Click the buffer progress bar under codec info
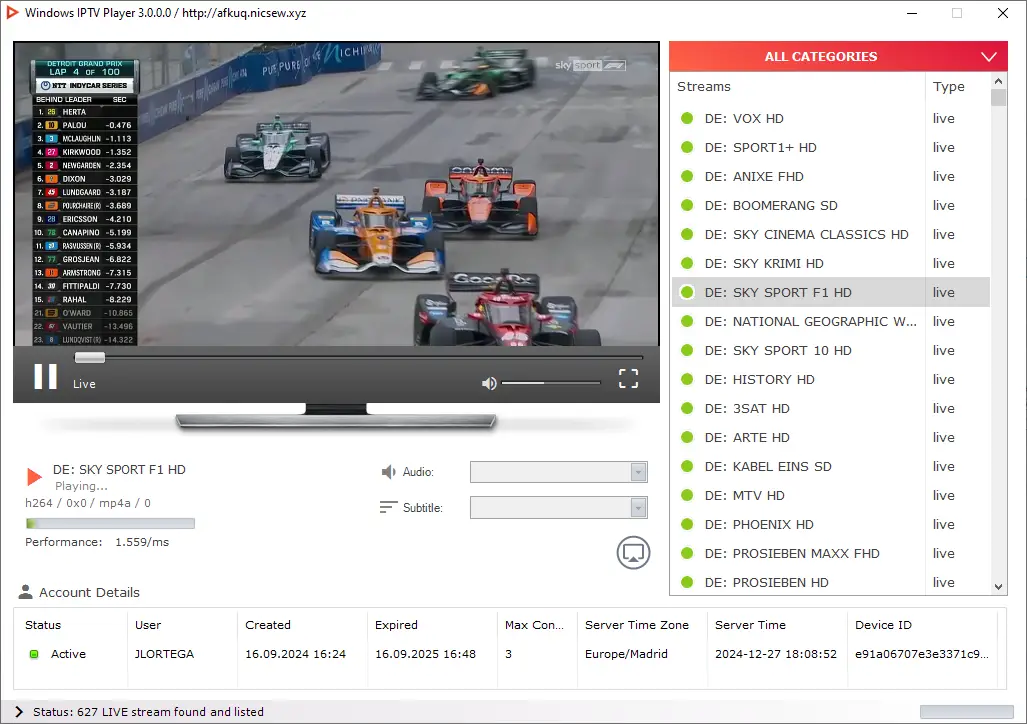 click(110, 524)
